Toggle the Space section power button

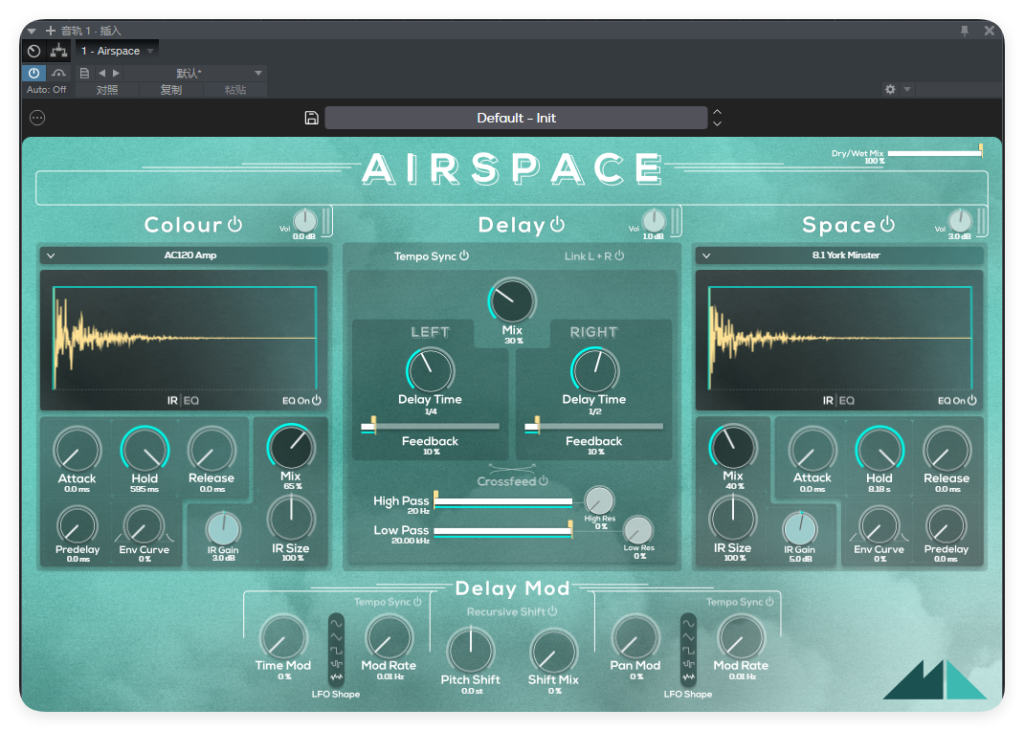click(x=887, y=224)
